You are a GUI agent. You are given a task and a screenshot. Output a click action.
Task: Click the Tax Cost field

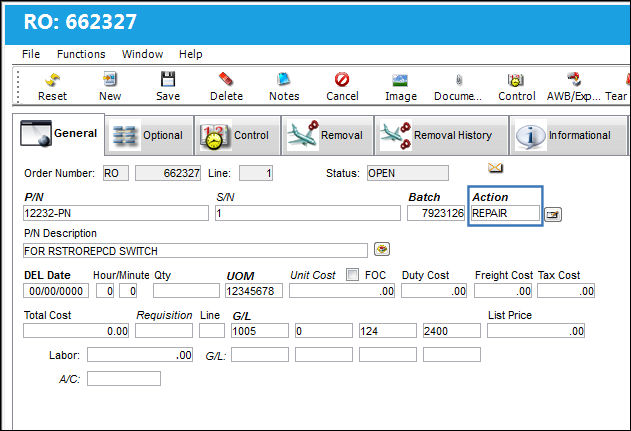tap(566, 291)
